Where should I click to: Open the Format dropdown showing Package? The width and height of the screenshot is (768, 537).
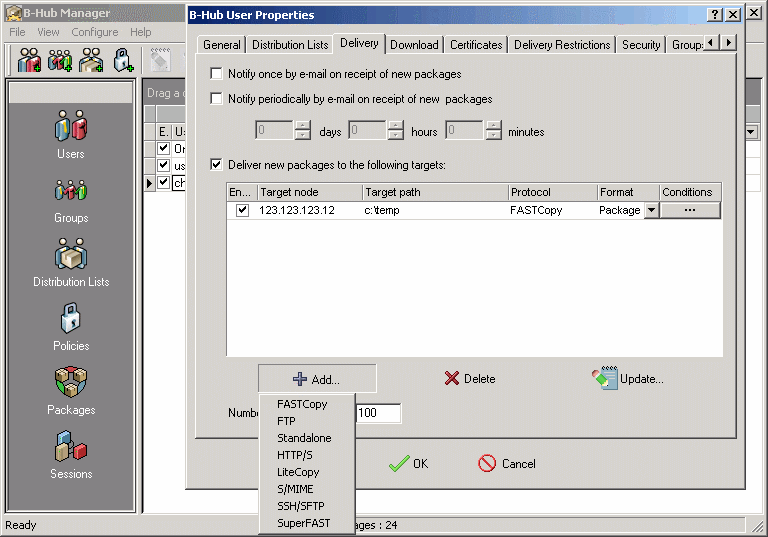pos(651,210)
